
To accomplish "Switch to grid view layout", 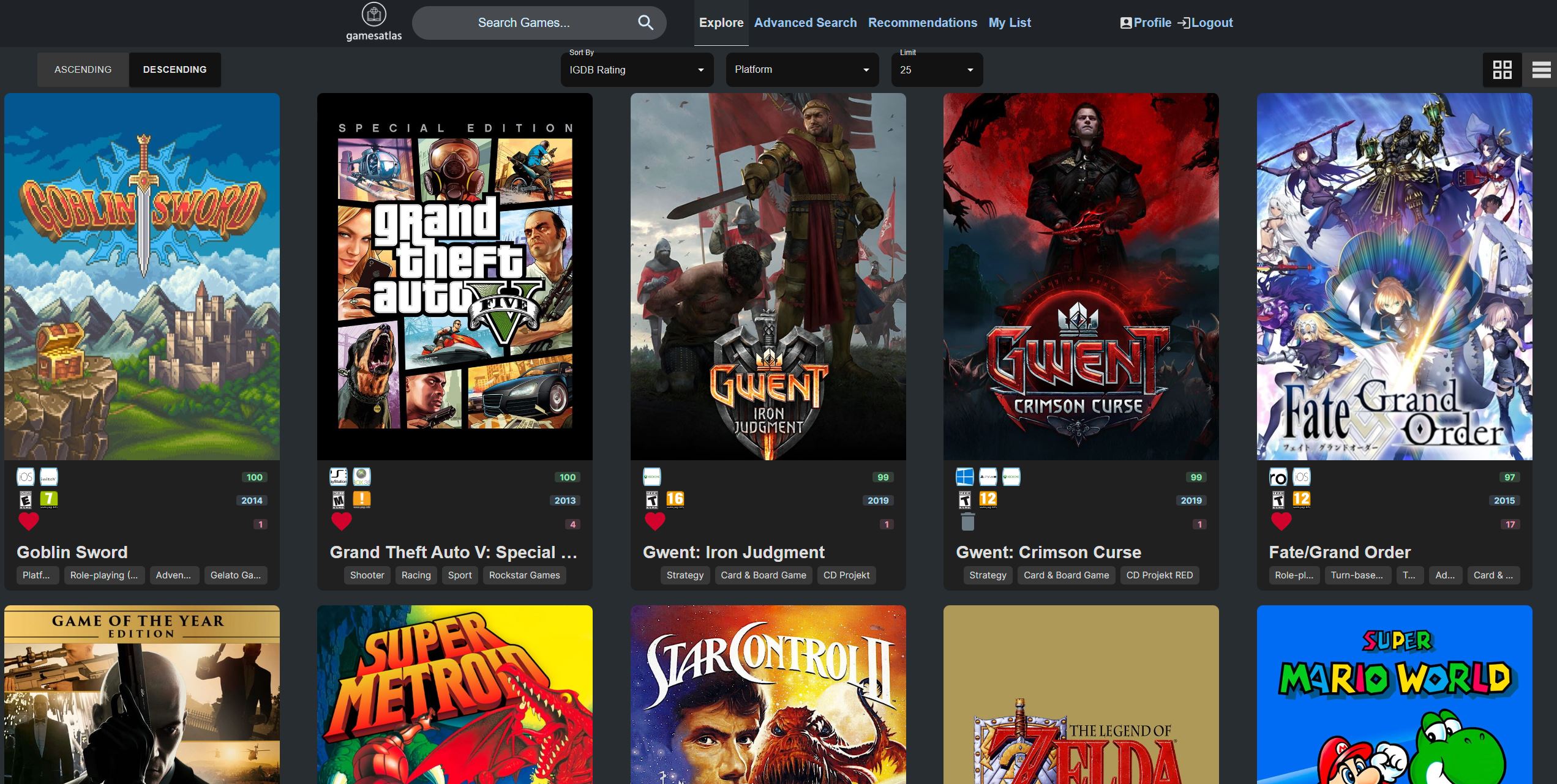I will 1502,70.
